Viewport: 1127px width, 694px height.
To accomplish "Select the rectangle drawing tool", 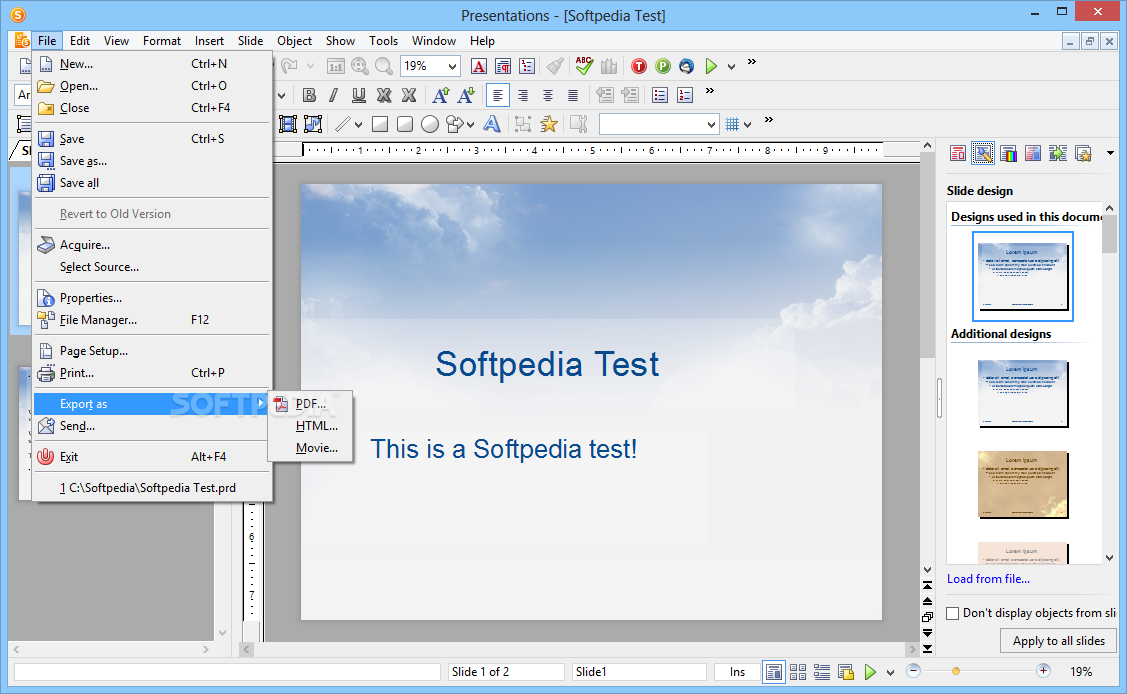I will coord(380,124).
